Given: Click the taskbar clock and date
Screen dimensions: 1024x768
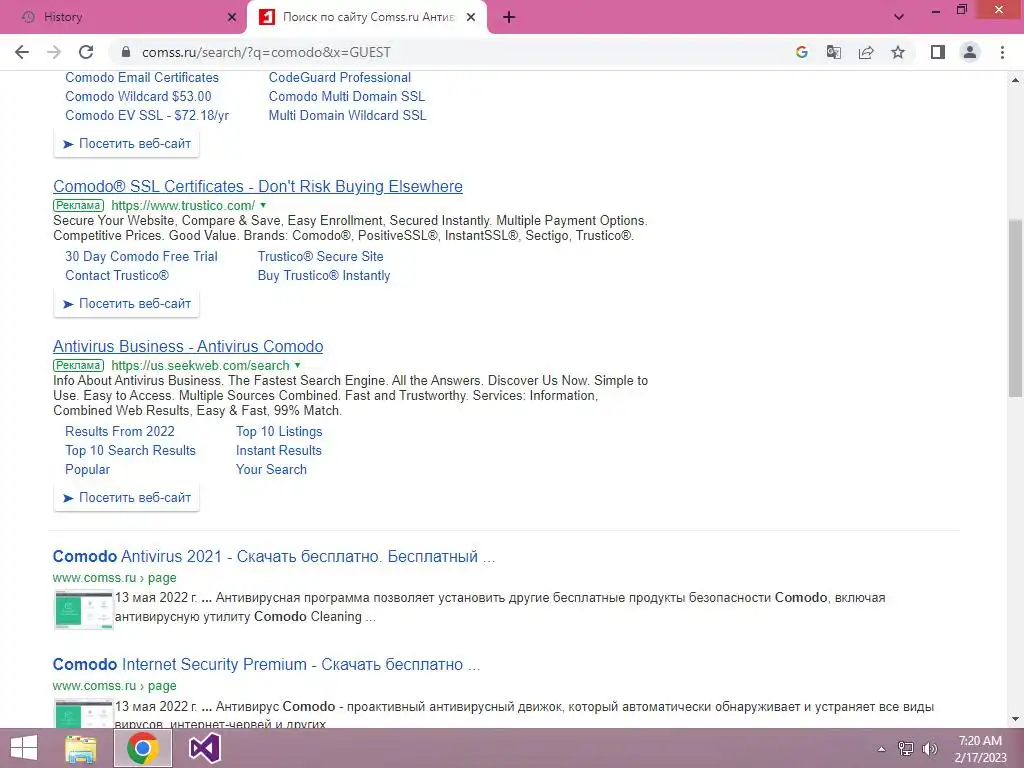Looking at the screenshot, I should coord(980,749).
